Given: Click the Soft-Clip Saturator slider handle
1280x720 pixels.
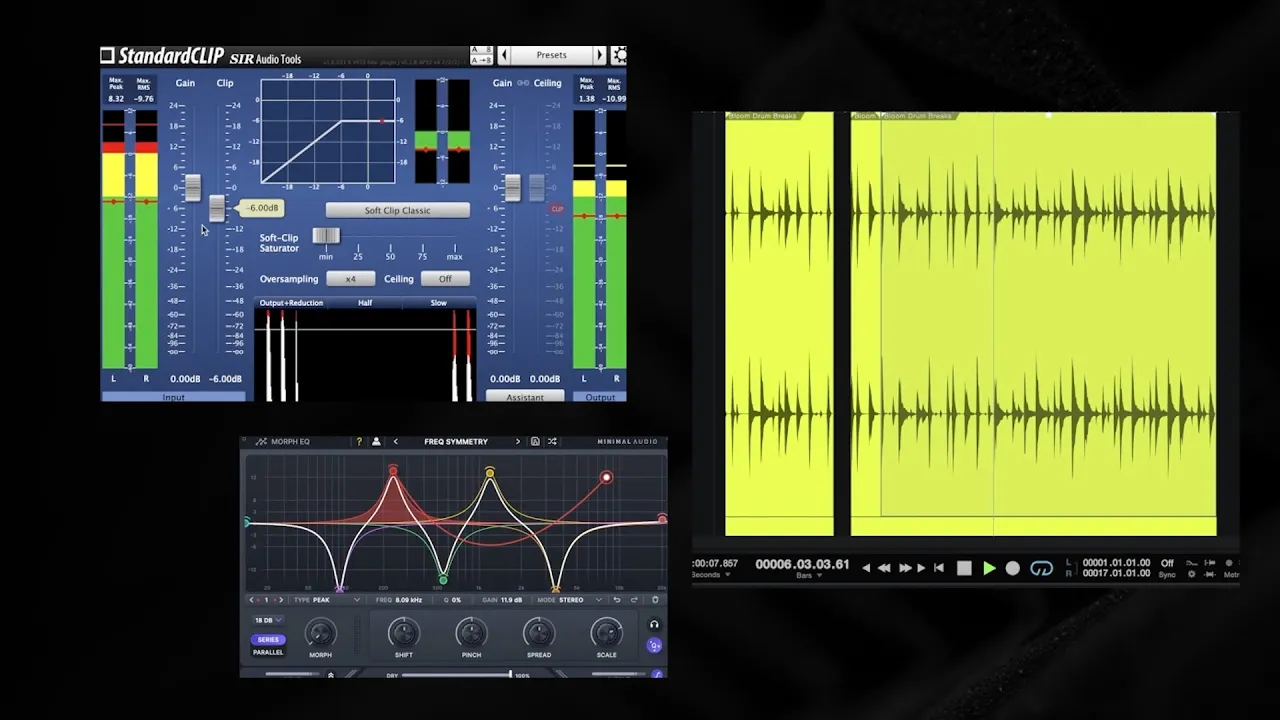Looking at the screenshot, I should click(326, 236).
